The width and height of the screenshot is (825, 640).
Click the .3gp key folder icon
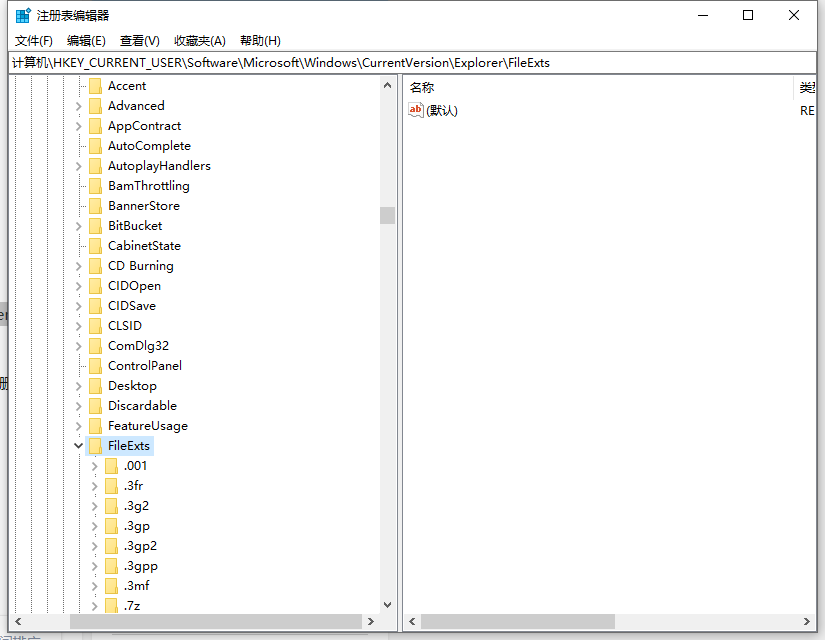click(x=111, y=525)
